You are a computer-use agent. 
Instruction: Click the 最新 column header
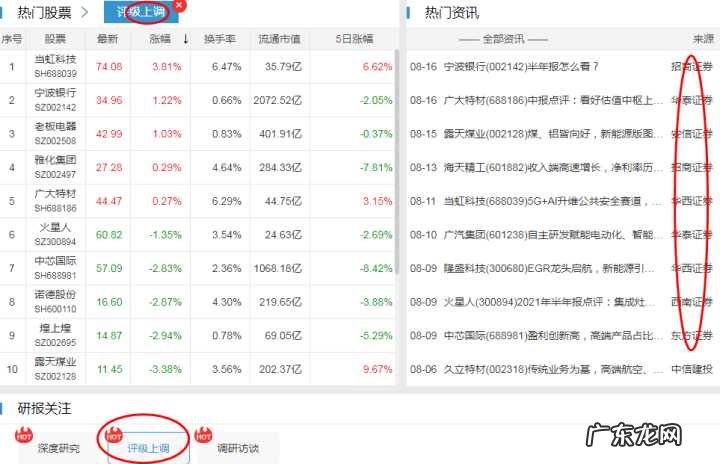(x=107, y=39)
